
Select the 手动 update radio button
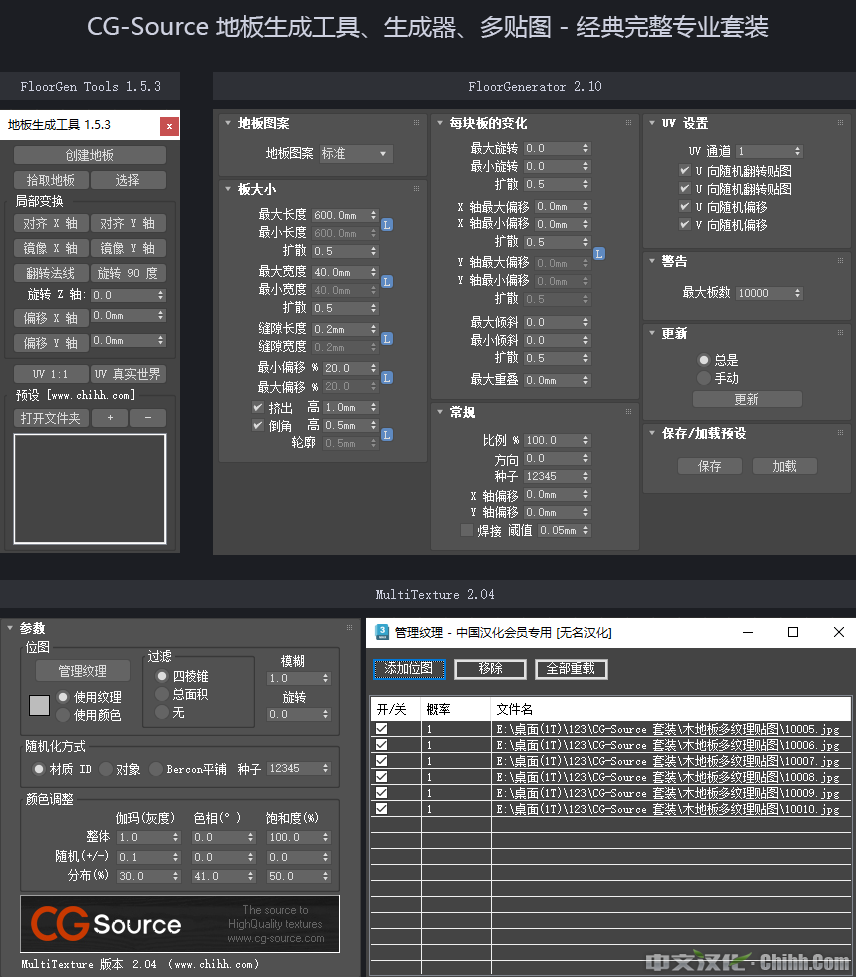coord(705,376)
